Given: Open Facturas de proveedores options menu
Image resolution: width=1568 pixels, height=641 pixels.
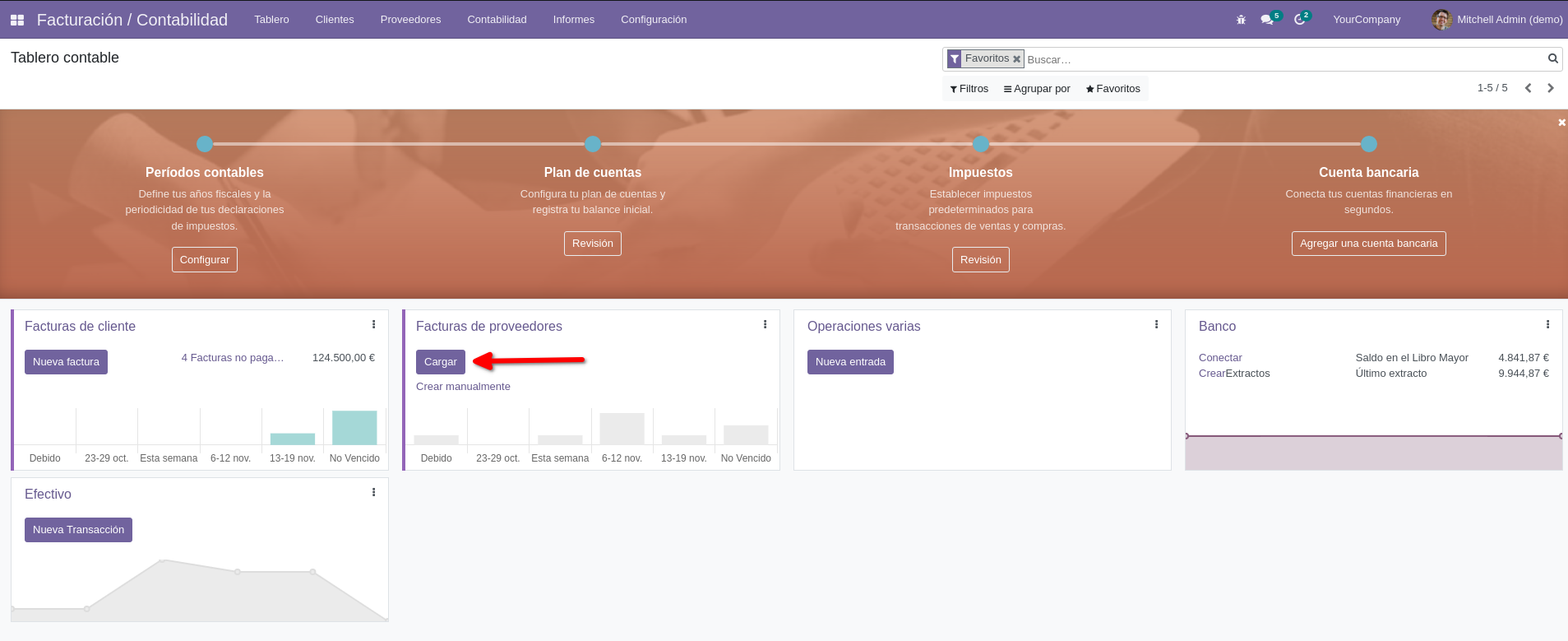Looking at the screenshot, I should coord(765,325).
